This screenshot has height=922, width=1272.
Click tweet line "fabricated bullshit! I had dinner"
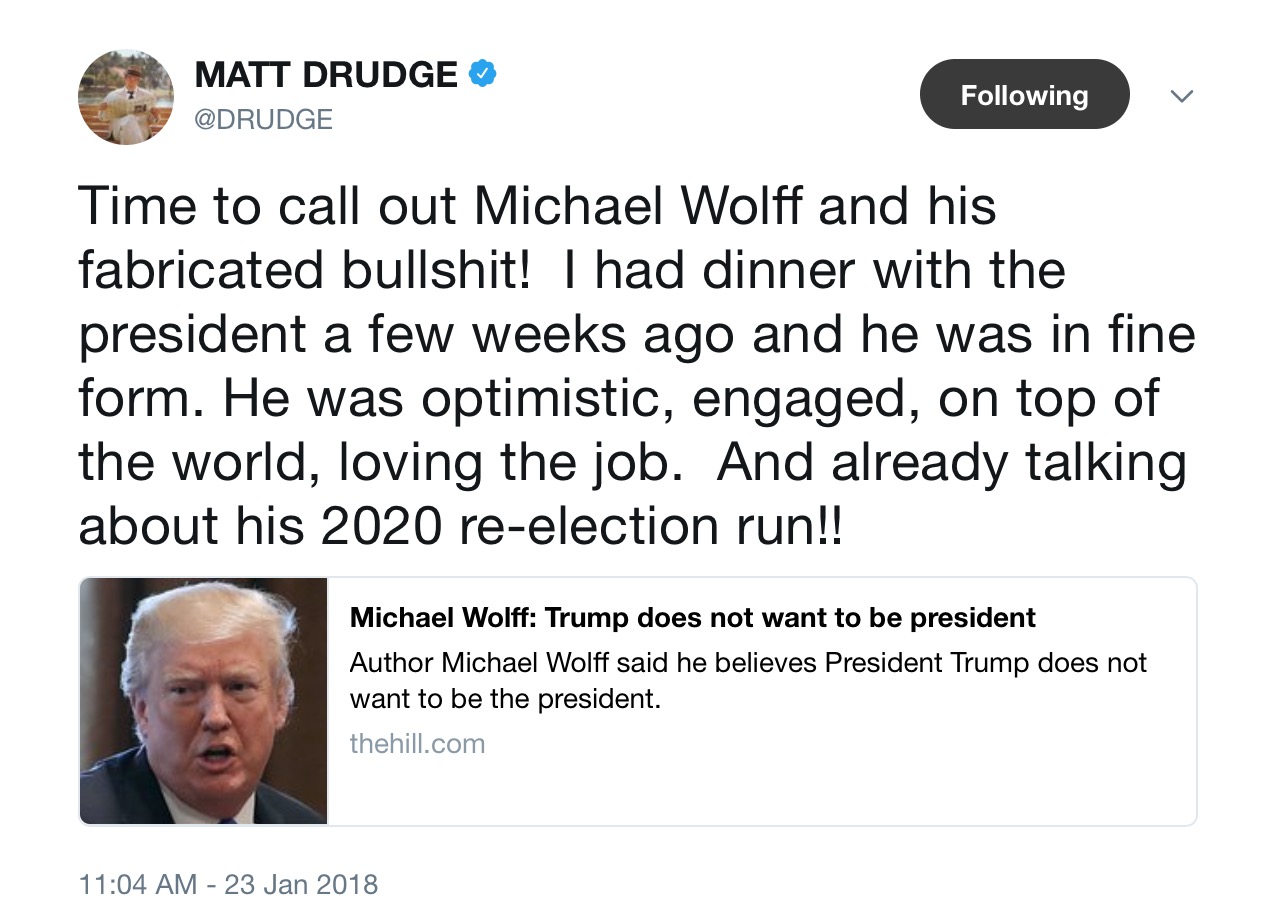click(x=572, y=271)
